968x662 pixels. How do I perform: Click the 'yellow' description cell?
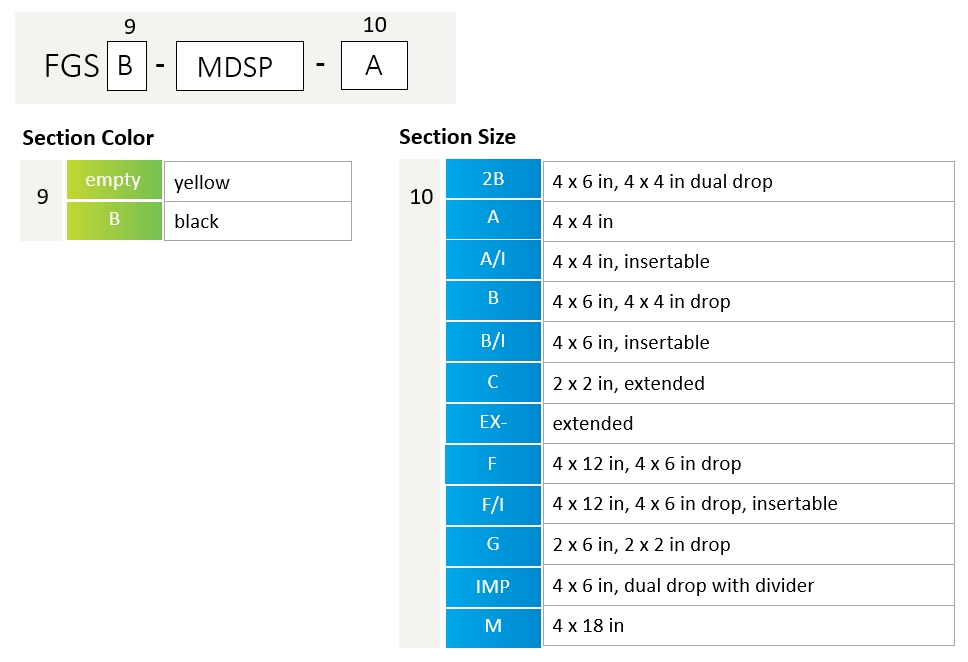point(258,182)
